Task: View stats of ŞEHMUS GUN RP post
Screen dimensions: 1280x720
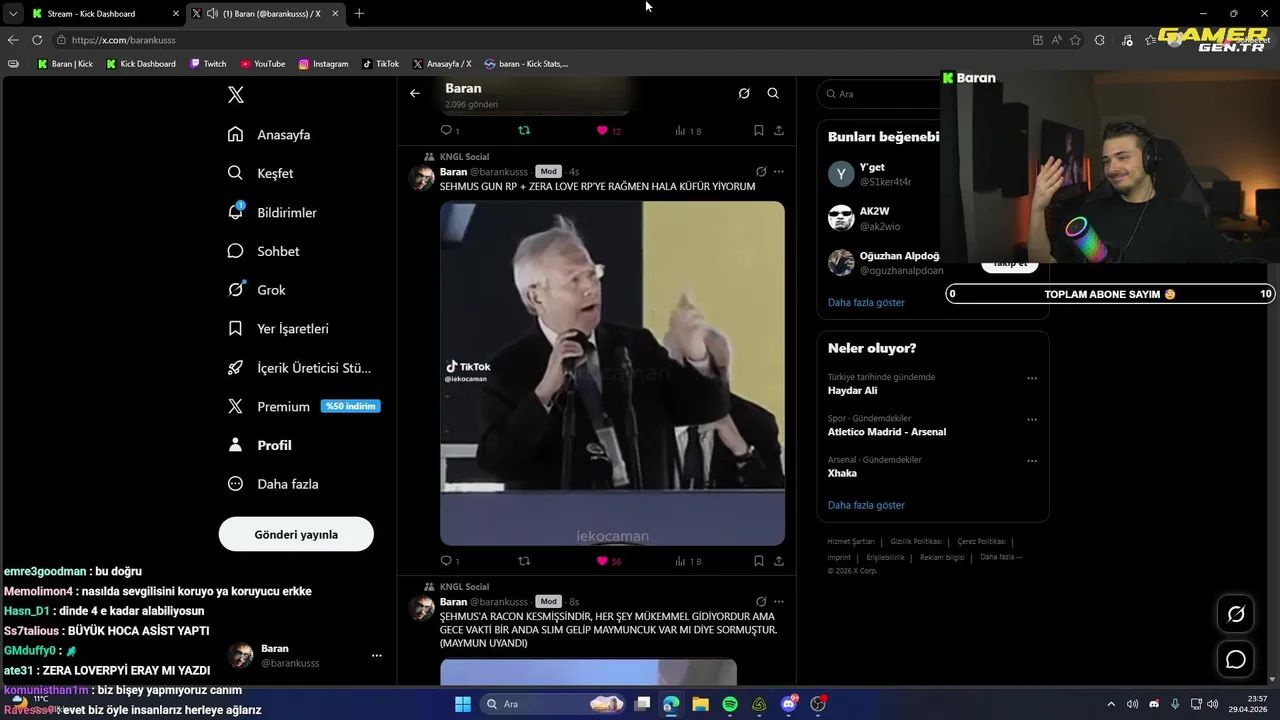Action: pos(681,561)
